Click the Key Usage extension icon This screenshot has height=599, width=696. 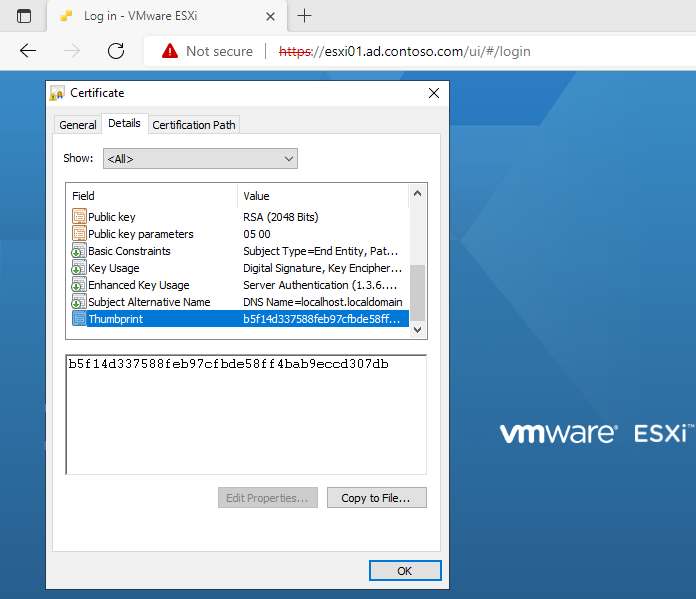point(79,268)
